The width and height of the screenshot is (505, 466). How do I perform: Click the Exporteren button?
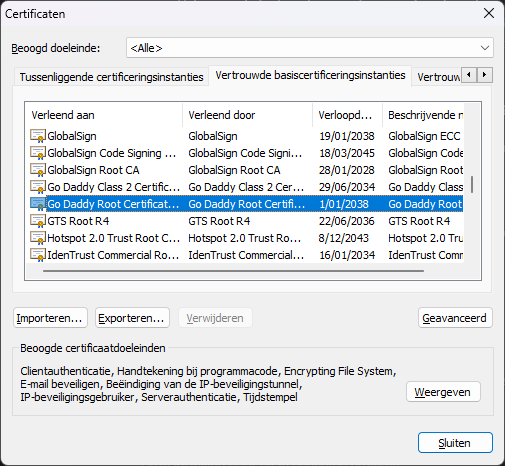pyautogui.click(x=132, y=318)
